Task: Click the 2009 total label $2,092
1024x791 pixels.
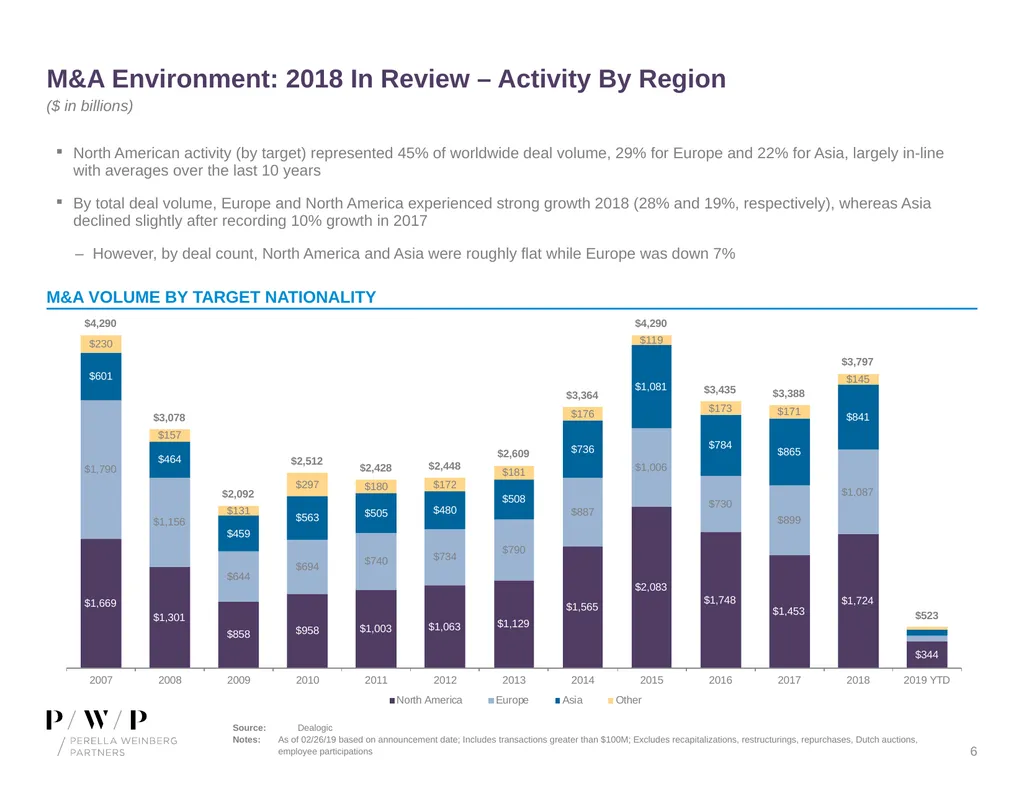Action: (238, 494)
